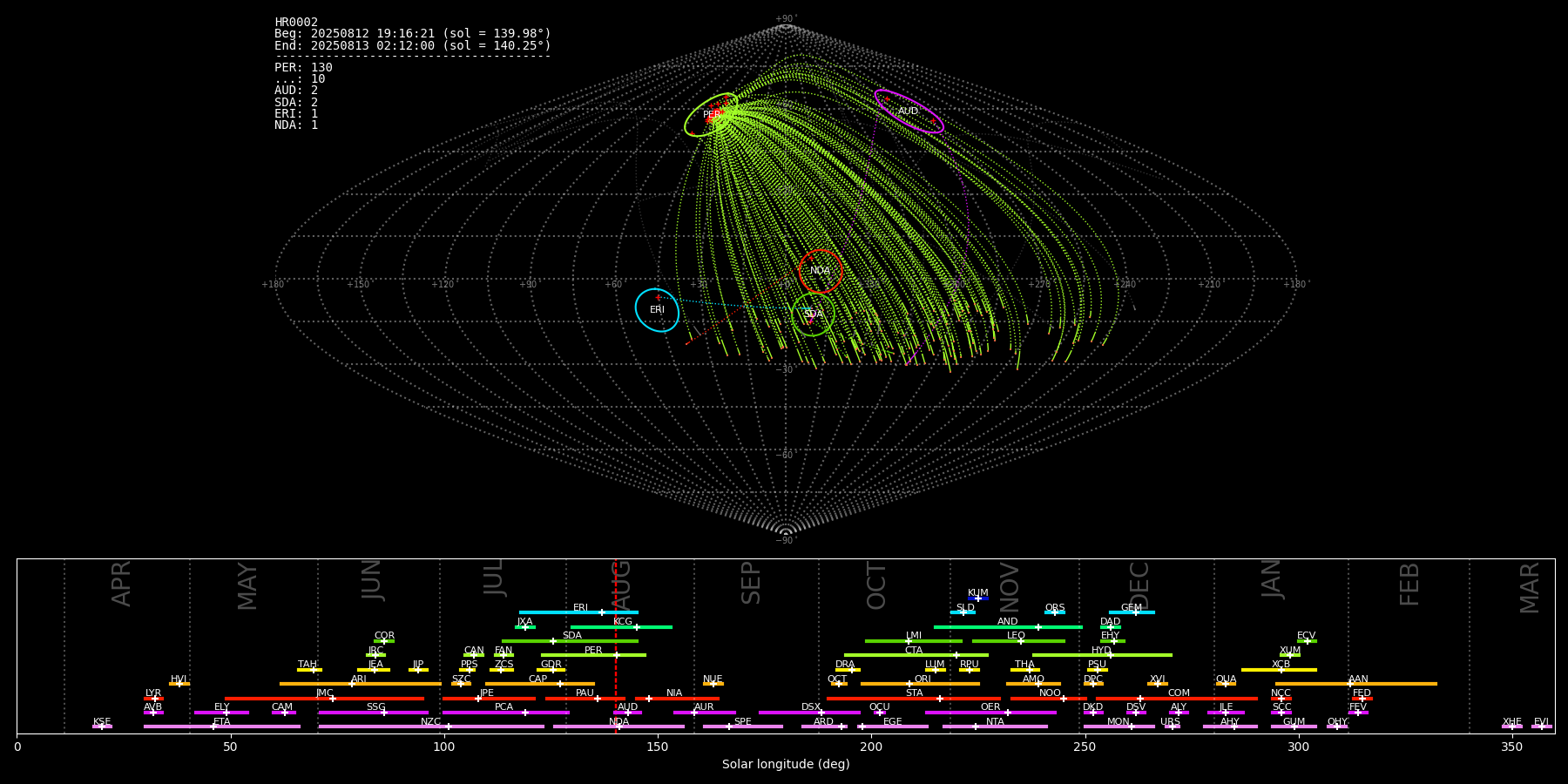Viewport: 1568px width, 784px height.
Task: Select the LYR shower bar in April
Action: click(x=153, y=699)
